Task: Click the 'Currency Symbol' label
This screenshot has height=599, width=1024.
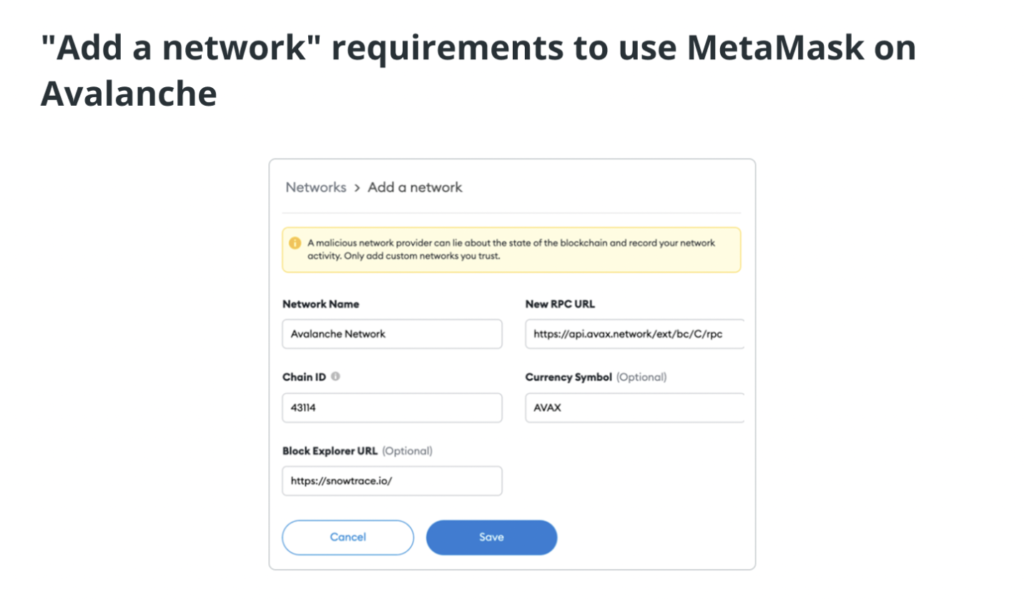Action: click(569, 377)
